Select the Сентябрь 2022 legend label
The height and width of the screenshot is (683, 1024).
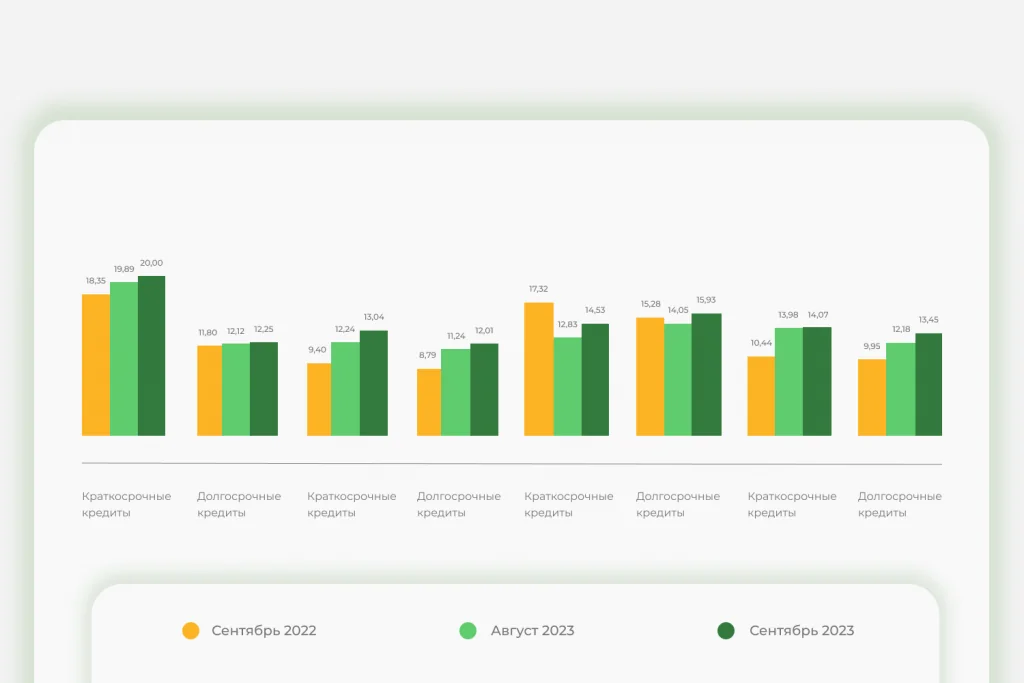[x=264, y=631]
